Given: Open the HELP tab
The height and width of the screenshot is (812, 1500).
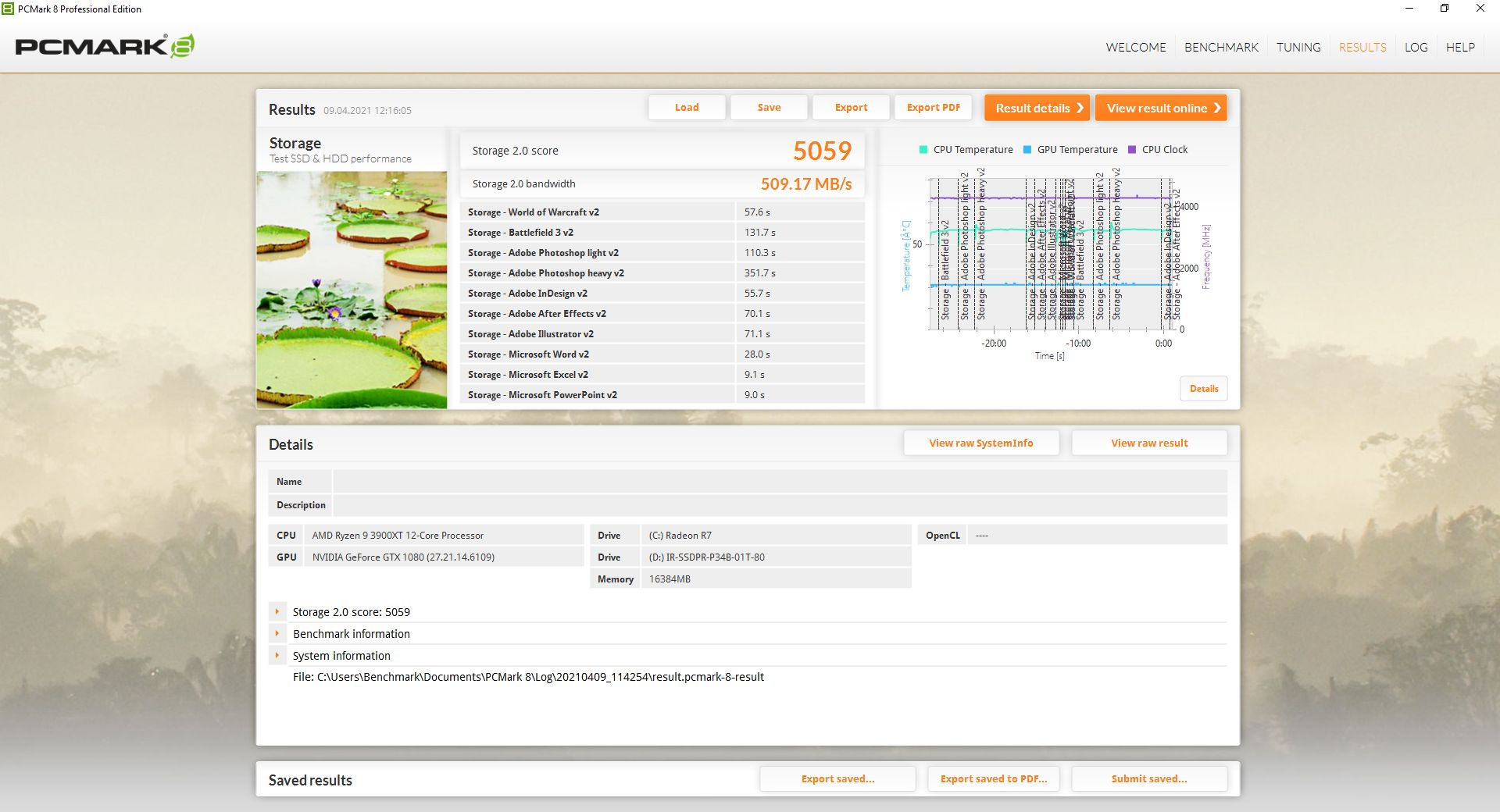Looking at the screenshot, I should [1460, 47].
